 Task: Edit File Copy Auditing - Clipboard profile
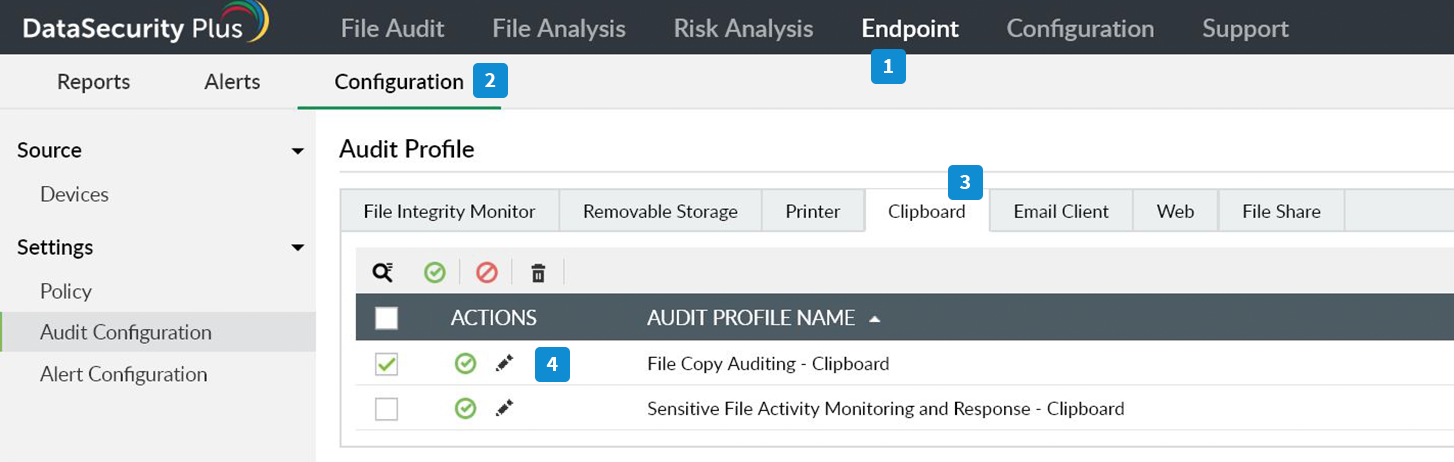point(504,364)
